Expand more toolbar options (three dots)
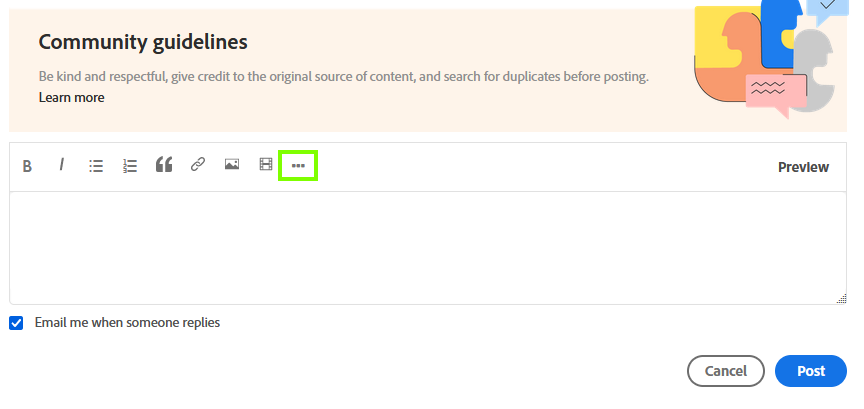This screenshot has width=864, height=409. [x=298, y=166]
